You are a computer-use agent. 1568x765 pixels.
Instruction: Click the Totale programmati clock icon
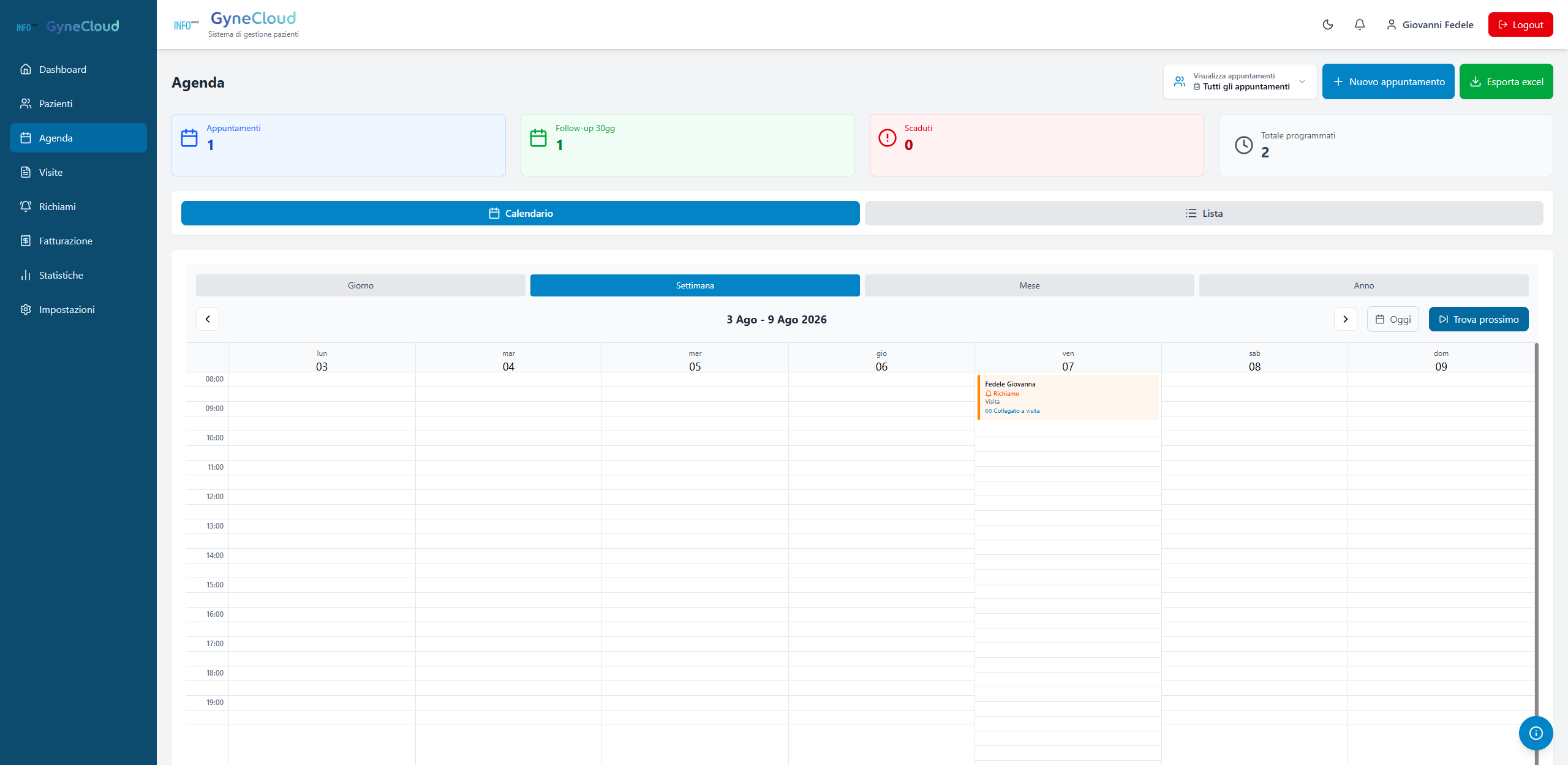click(x=1243, y=145)
